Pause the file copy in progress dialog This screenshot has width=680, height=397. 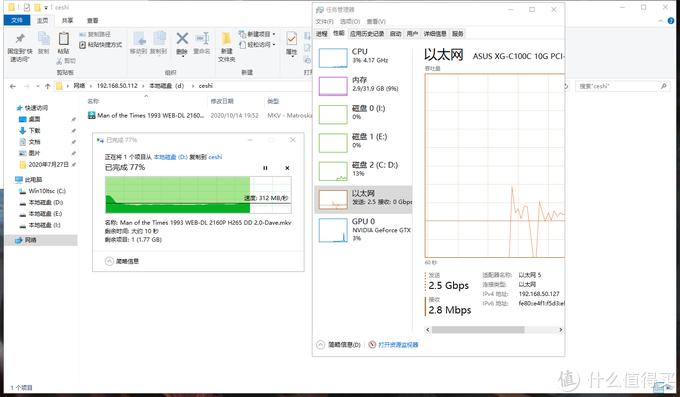[265, 168]
